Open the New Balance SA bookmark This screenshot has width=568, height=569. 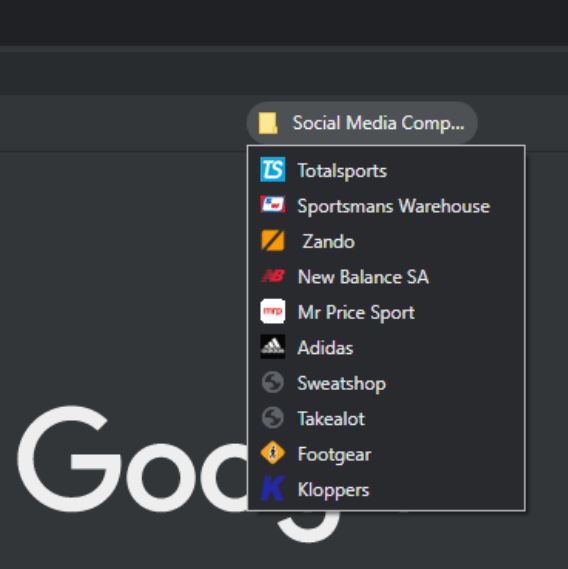pyautogui.click(x=386, y=277)
